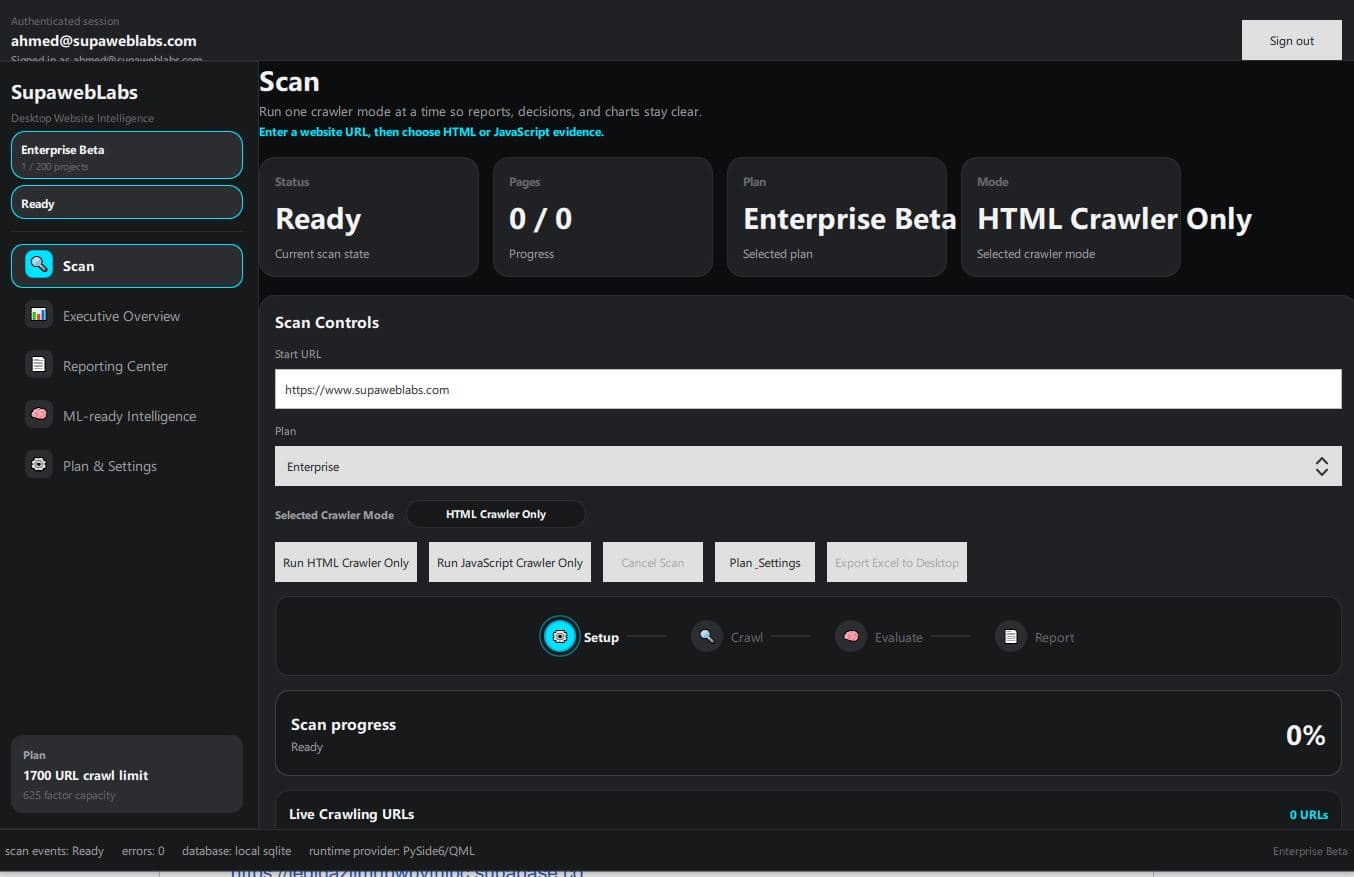The image size is (1354, 877).
Task: Select the Report step document icon
Action: click(1011, 636)
